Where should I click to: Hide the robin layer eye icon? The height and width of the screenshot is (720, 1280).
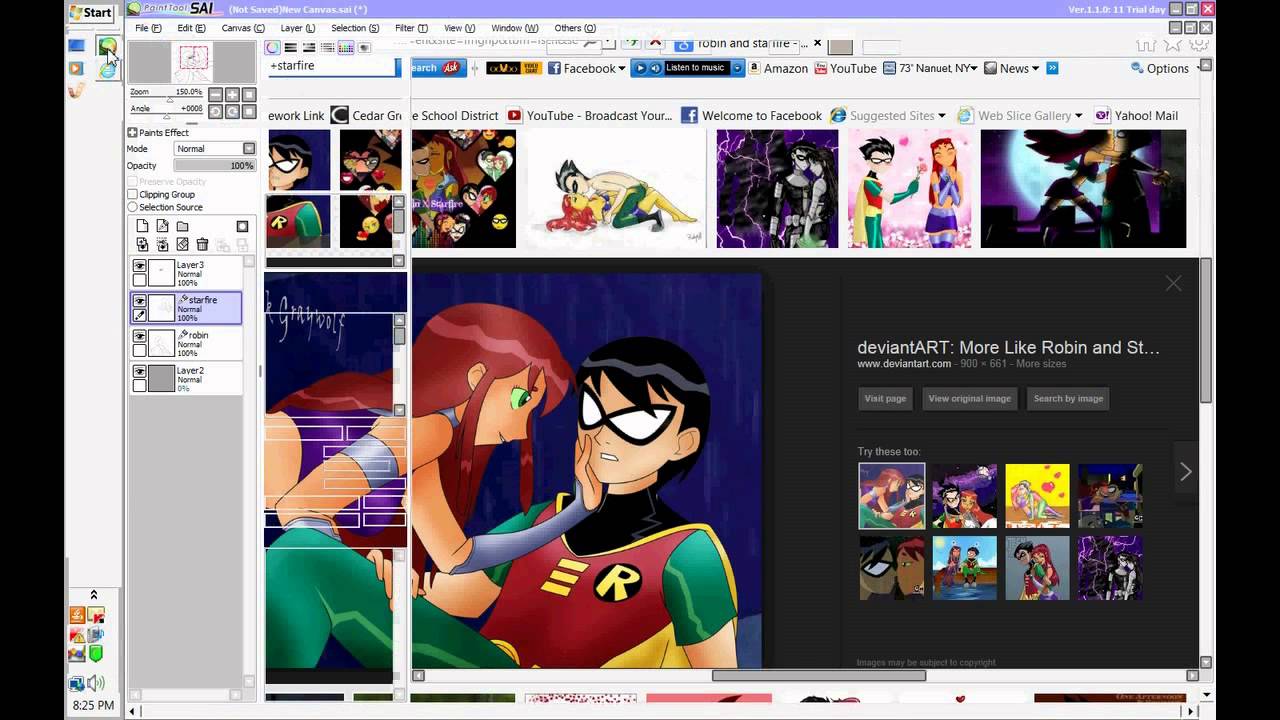point(139,336)
